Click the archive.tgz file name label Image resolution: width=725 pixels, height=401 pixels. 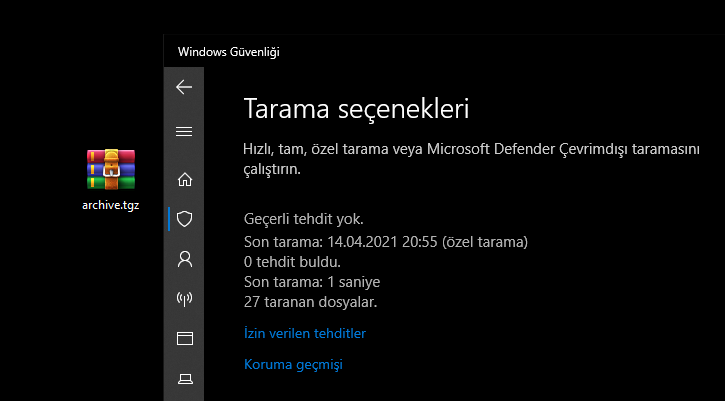[111, 205]
